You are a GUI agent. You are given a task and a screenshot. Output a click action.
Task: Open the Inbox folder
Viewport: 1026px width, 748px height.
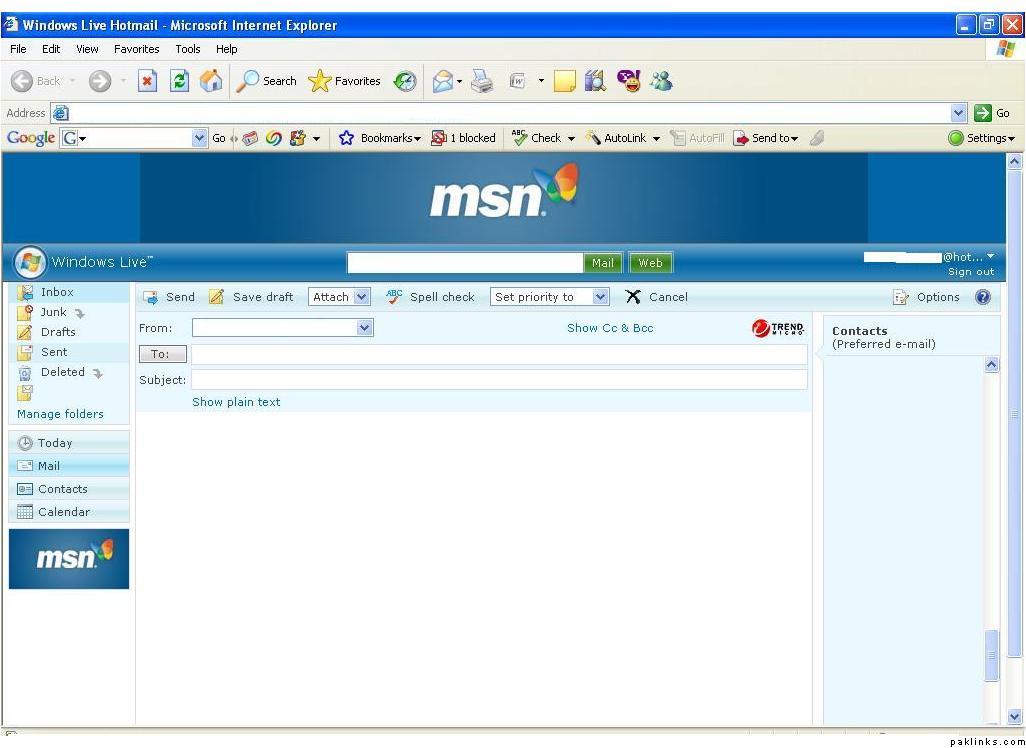pyautogui.click(x=57, y=292)
